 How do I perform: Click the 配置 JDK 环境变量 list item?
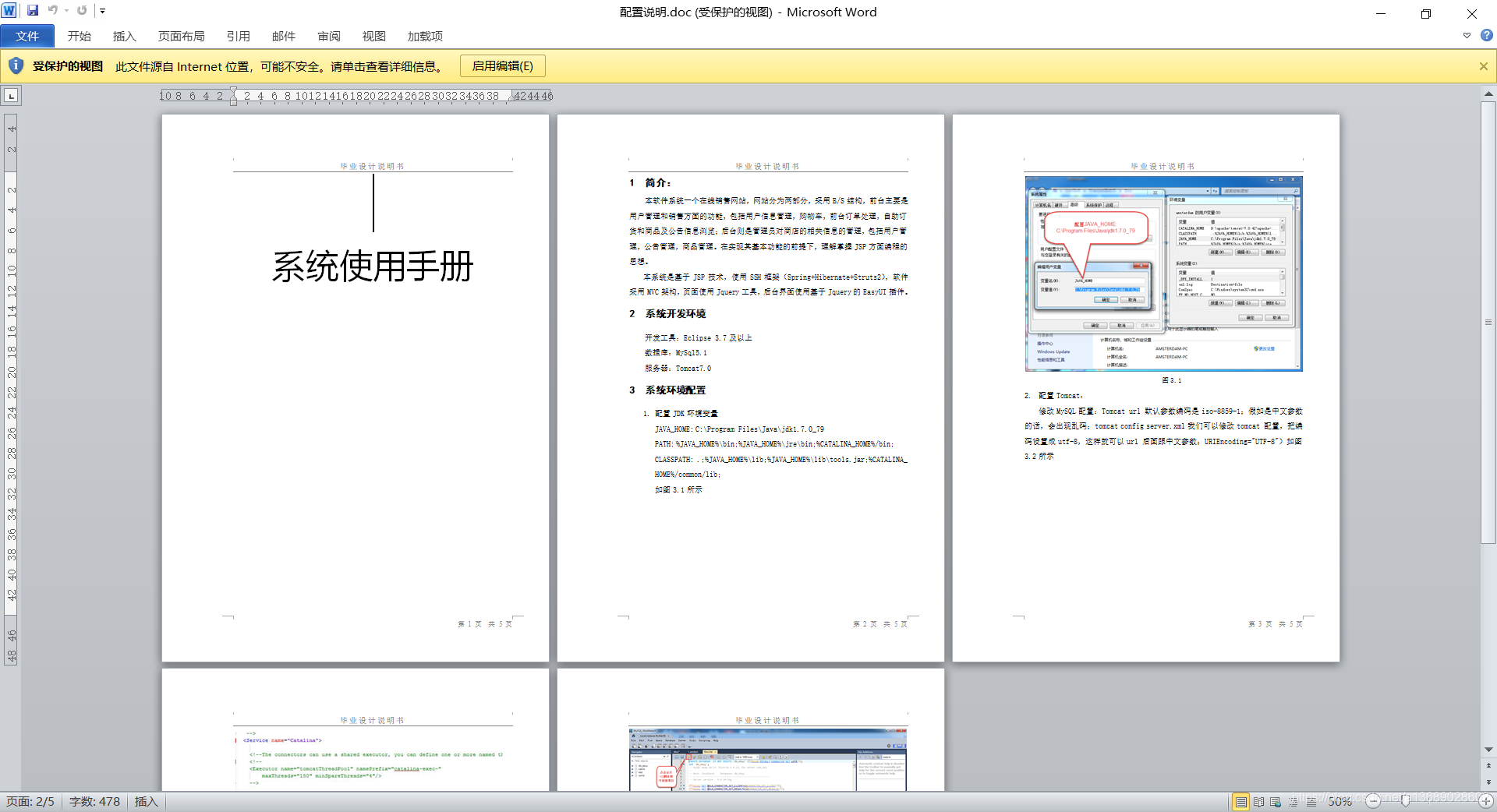coord(686,414)
